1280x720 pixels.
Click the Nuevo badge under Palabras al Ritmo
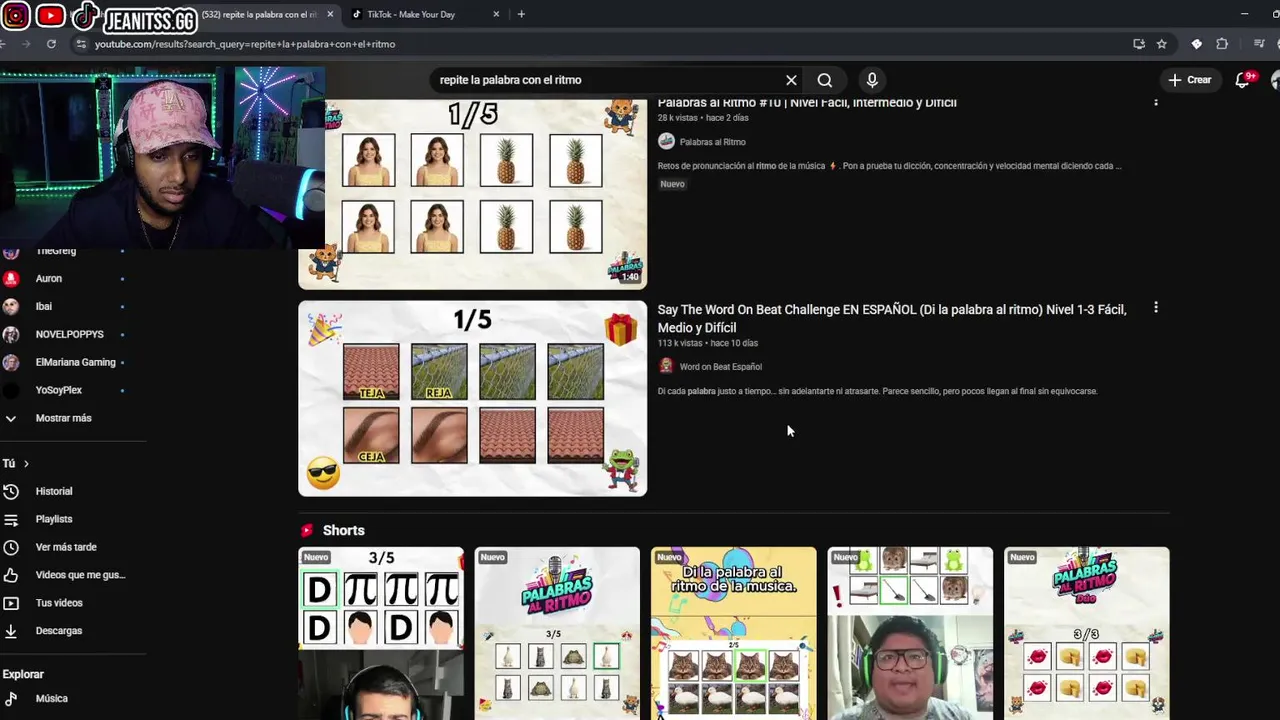tap(672, 184)
